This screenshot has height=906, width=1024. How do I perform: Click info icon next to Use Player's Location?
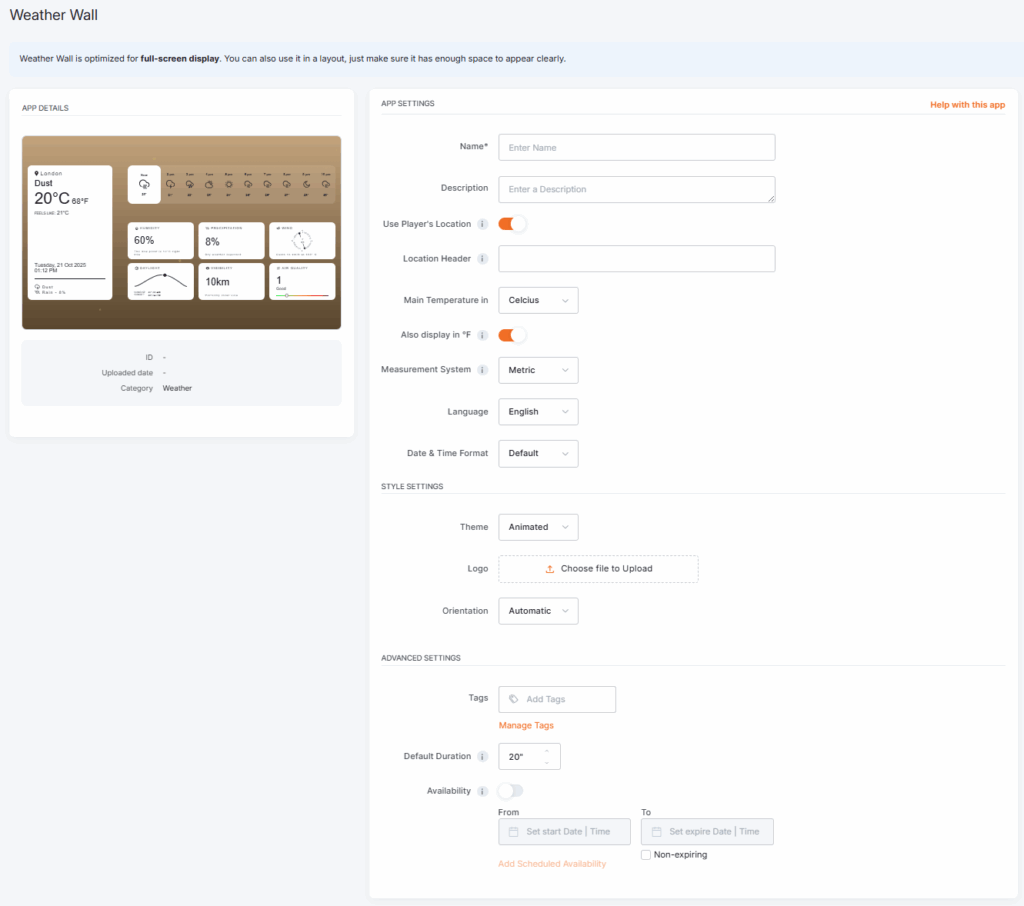point(483,224)
